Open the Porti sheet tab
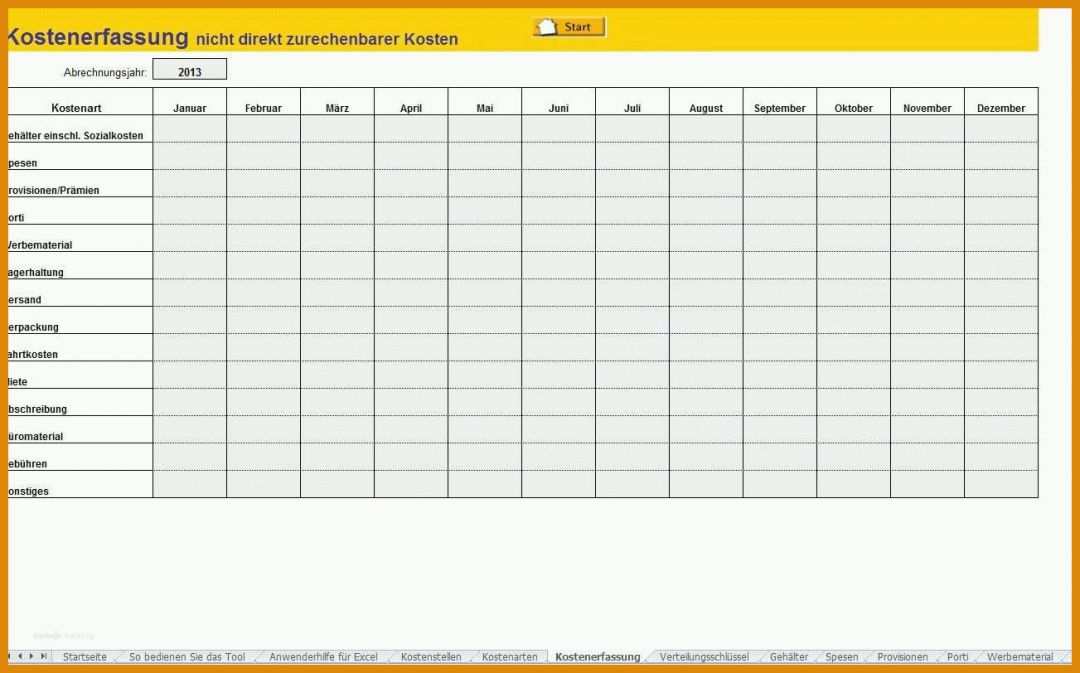This screenshot has height=673, width=1080. coord(957,656)
